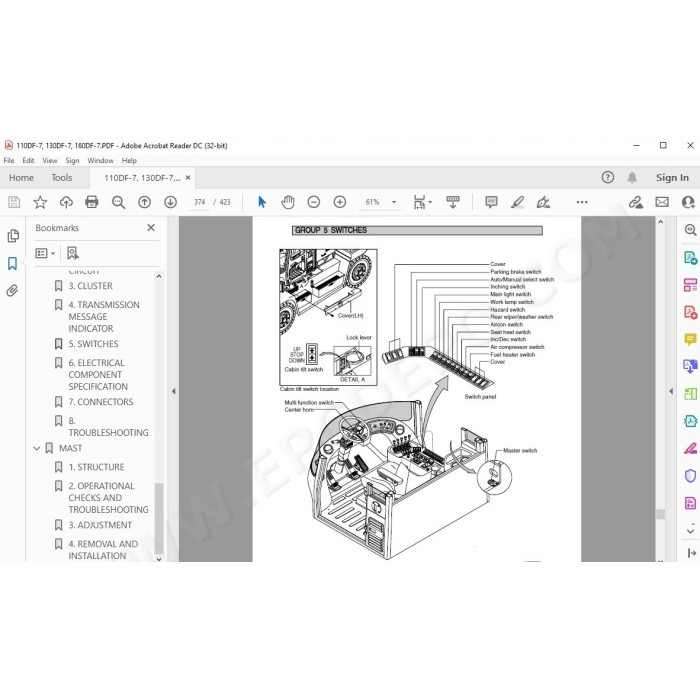Open Help question mark icon
This screenshot has width=700, height=700.
(608, 177)
